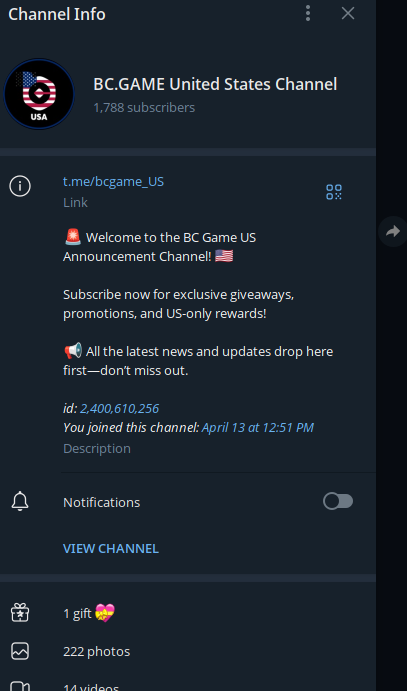Click the photos picture icon
The height and width of the screenshot is (691, 407).
20,651
